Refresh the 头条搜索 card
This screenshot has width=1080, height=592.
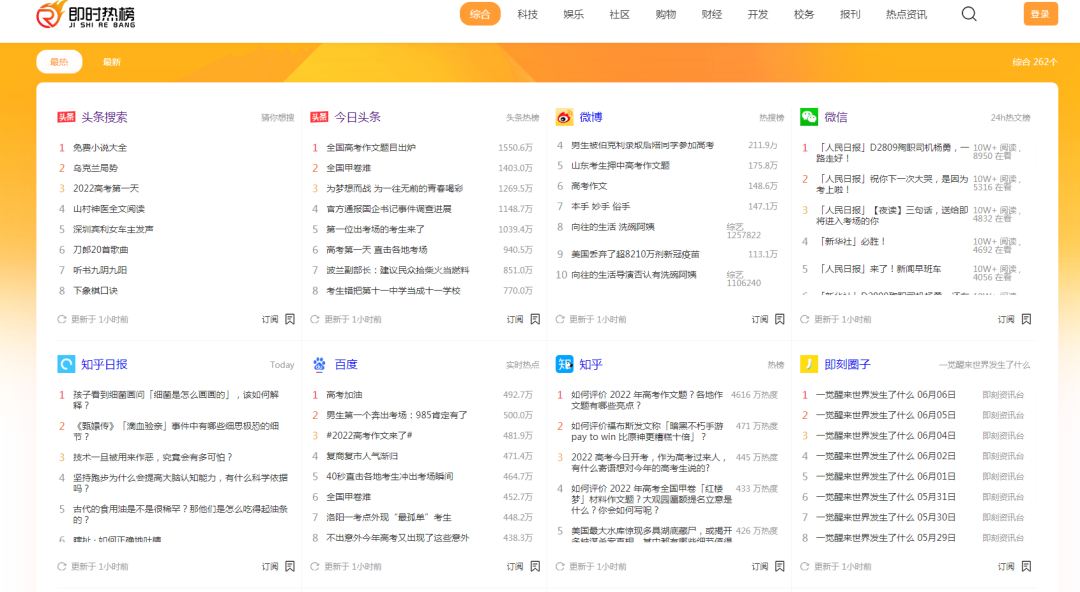point(62,319)
